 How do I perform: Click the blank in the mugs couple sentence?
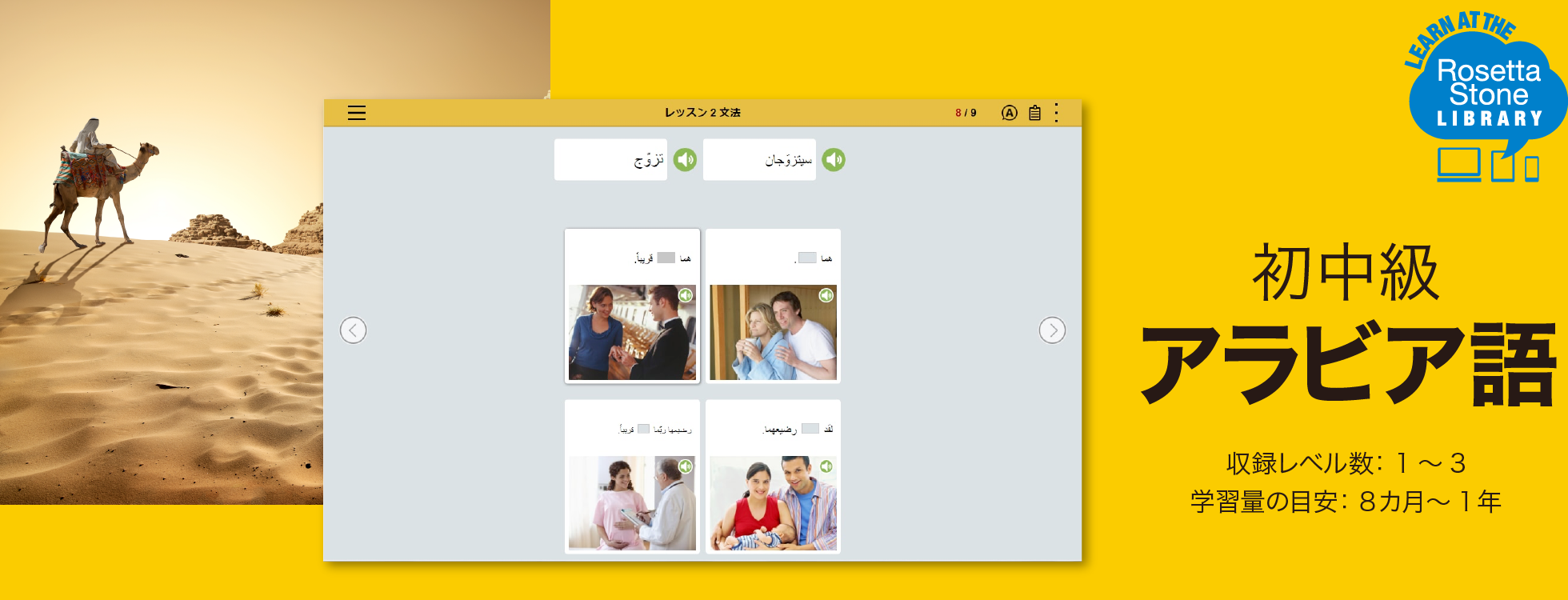(807, 258)
